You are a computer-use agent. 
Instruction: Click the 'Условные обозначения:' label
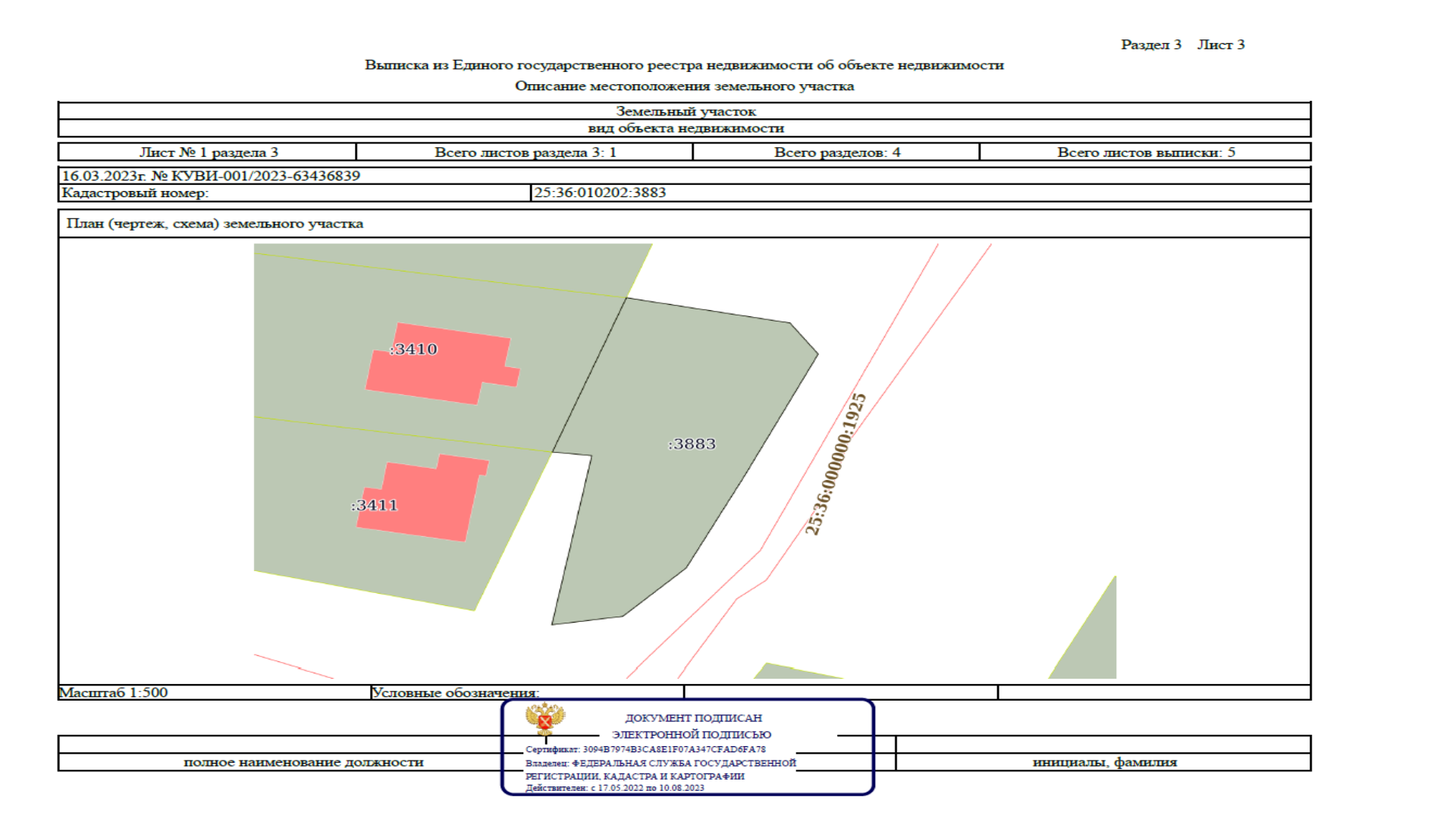tap(455, 692)
